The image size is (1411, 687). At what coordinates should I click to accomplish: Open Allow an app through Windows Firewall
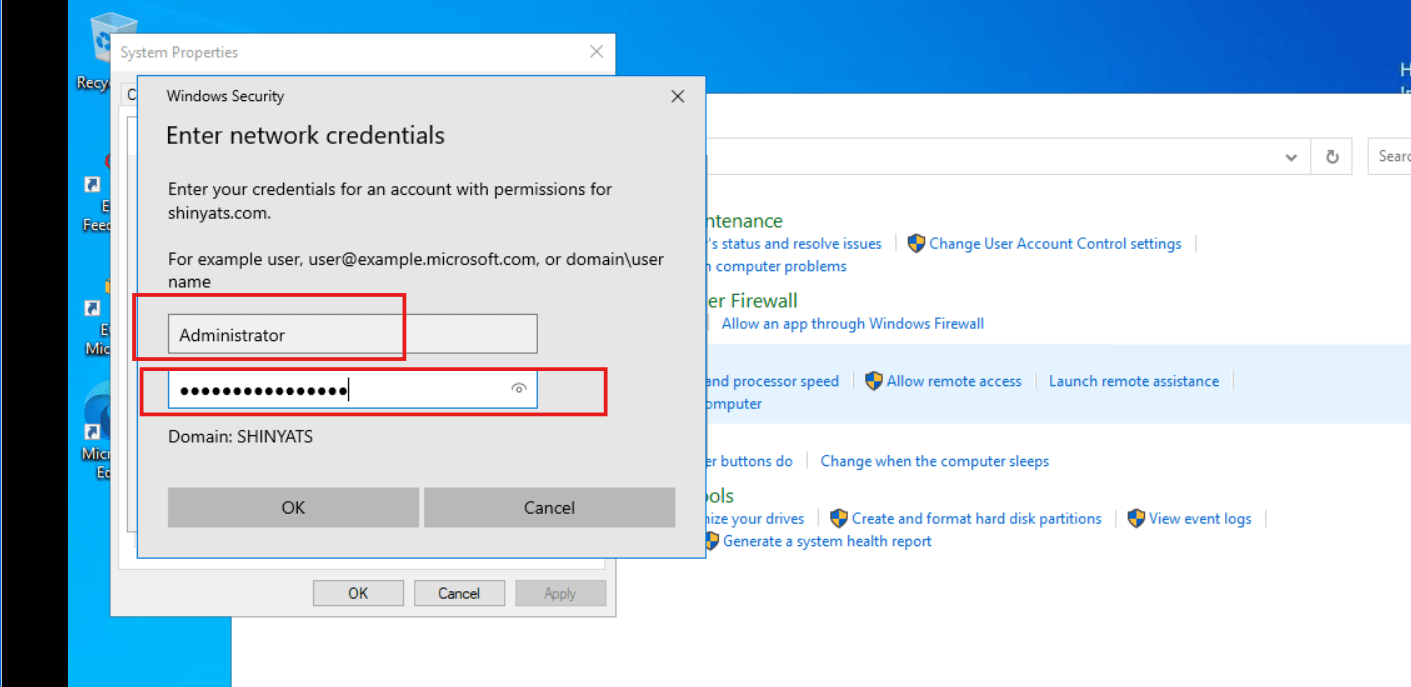coord(853,323)
